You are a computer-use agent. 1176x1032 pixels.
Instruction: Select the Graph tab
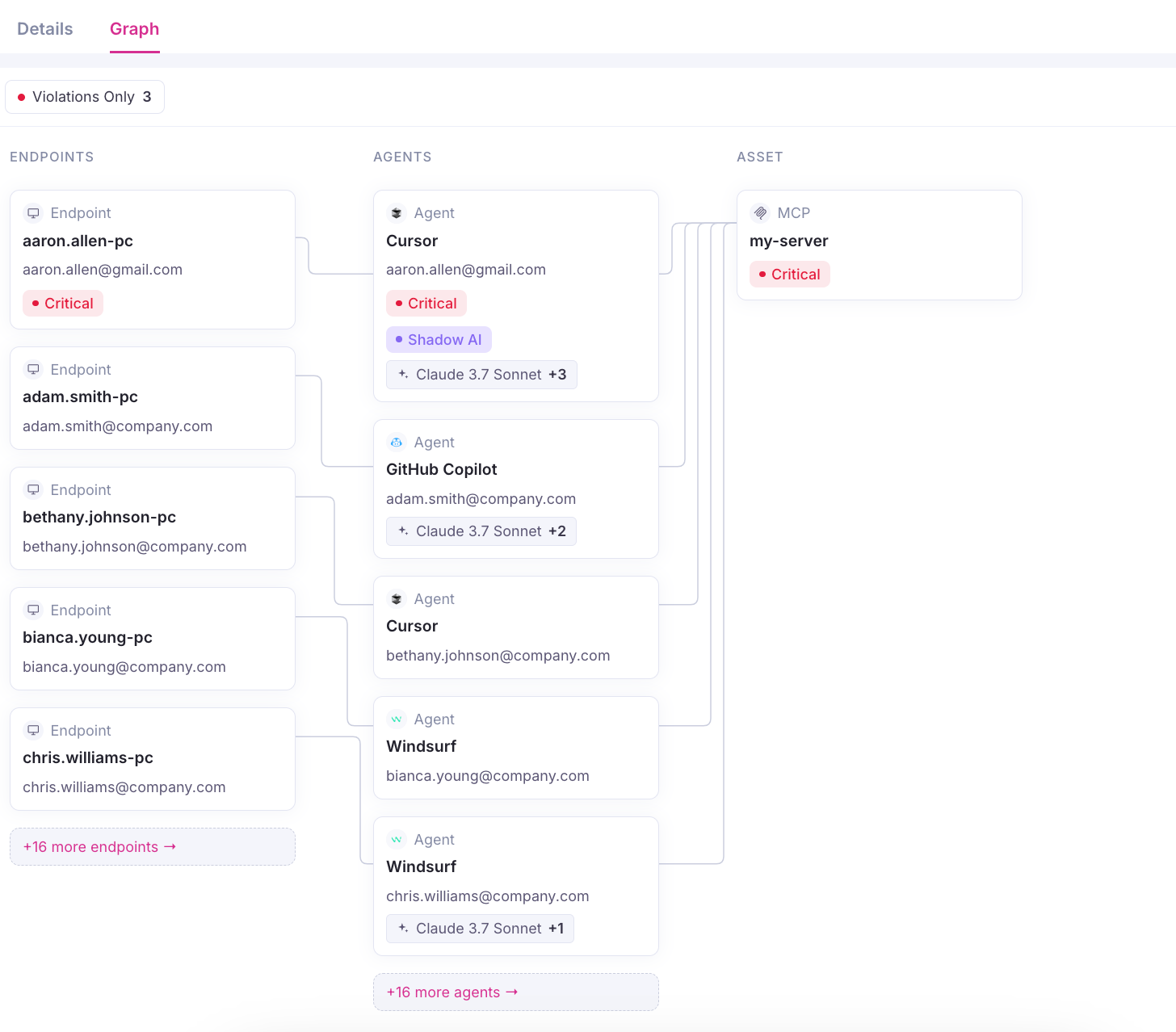(x=135, y=29)
